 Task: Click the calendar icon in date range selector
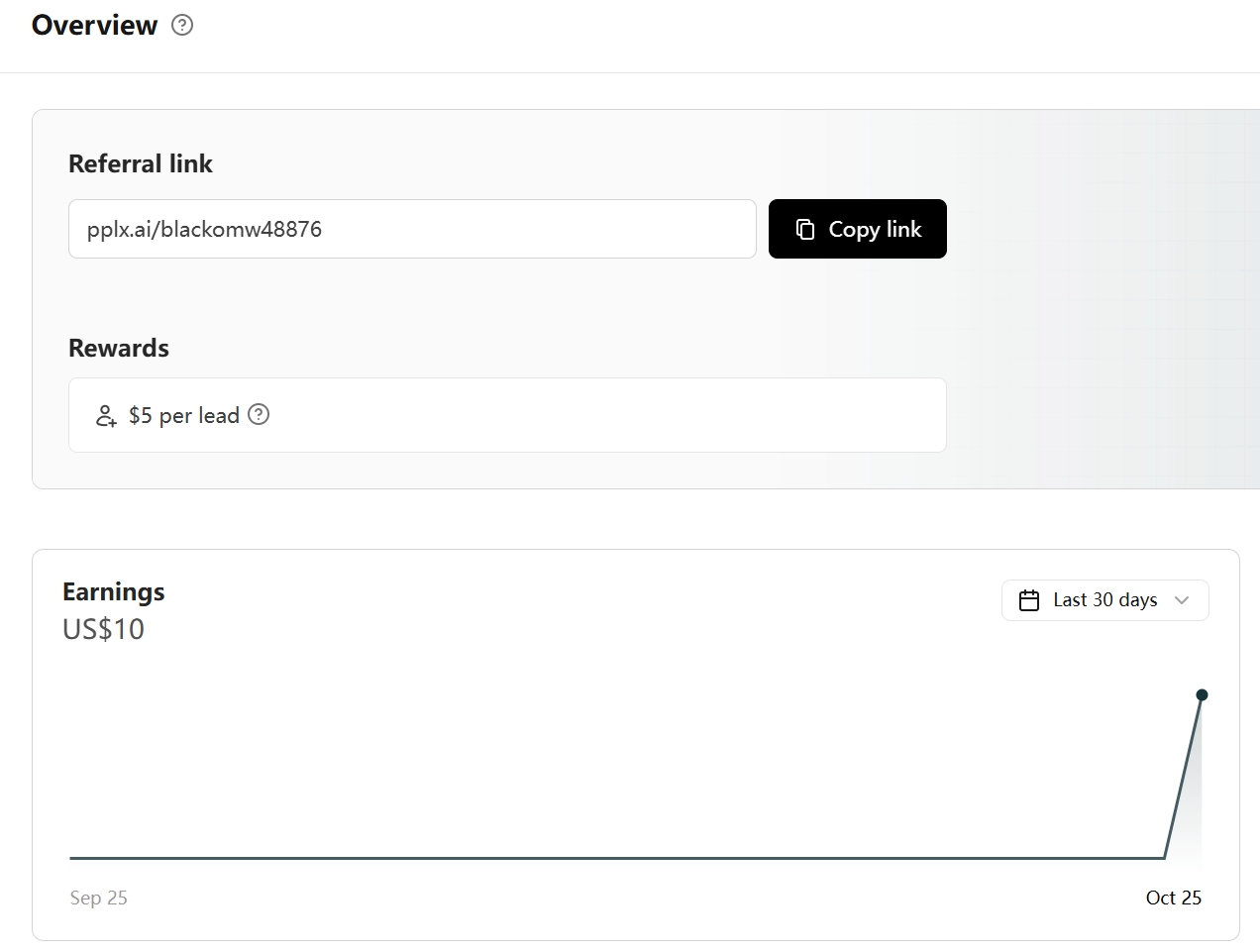pyautogui.click(x=1029, y=600)
